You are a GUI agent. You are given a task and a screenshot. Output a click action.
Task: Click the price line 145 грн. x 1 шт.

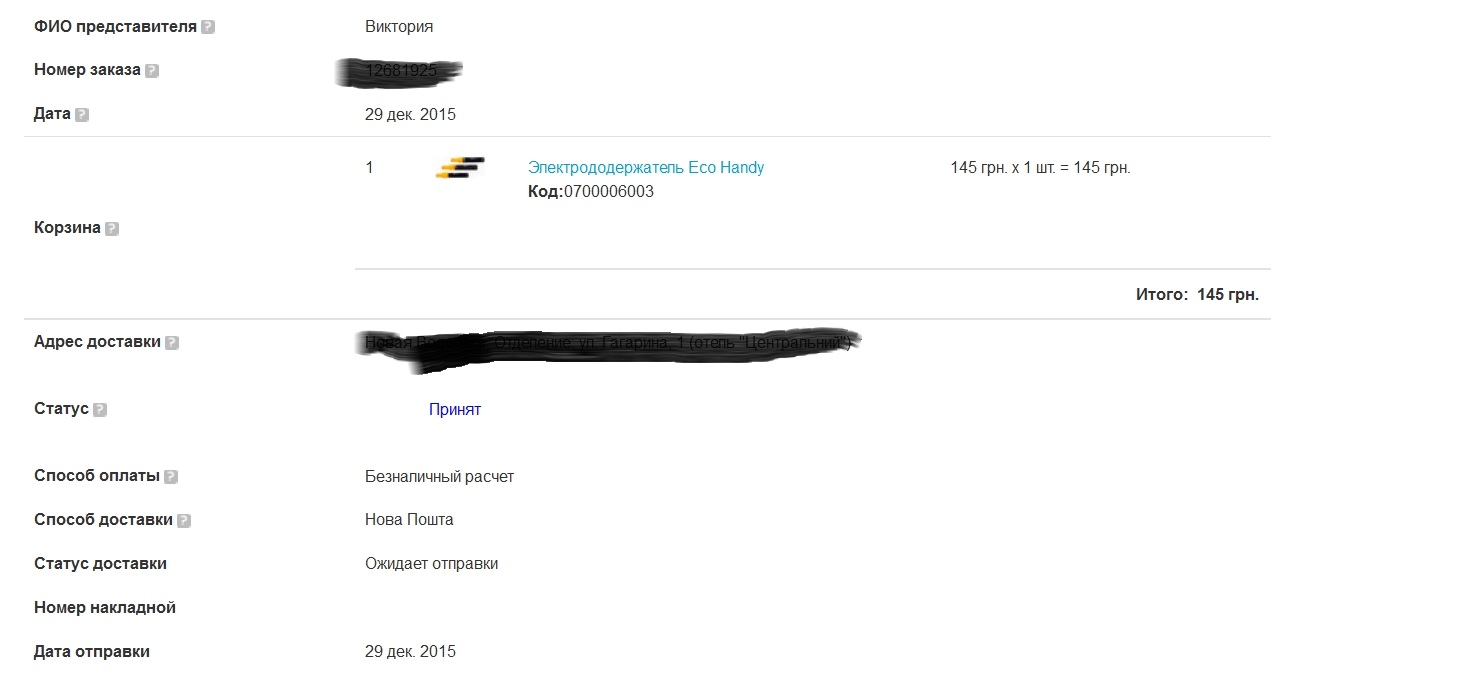coord(1040,168)
